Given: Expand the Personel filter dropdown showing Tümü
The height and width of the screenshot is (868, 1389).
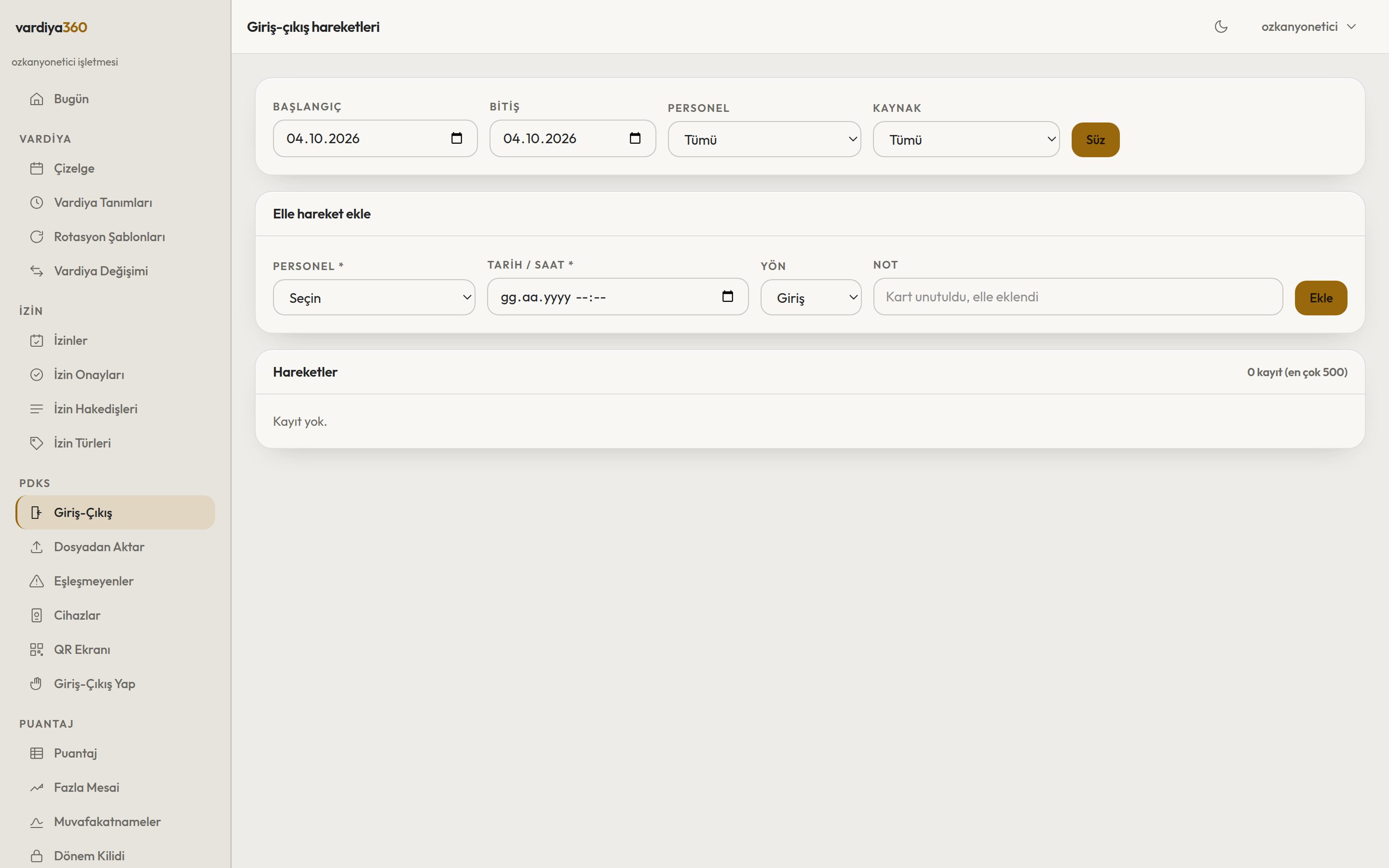Looking at the screenshot, I should 764,139.
